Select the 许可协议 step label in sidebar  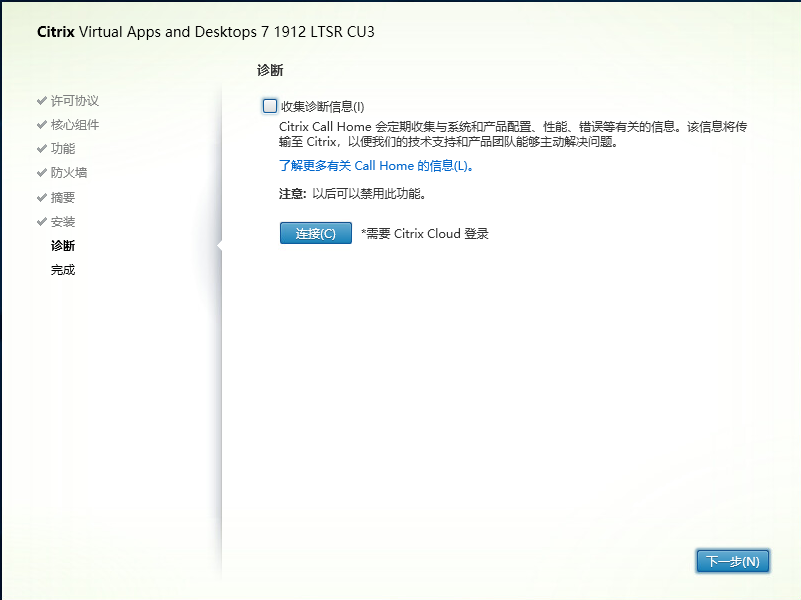pyautogui.click(x=75, y=101)
